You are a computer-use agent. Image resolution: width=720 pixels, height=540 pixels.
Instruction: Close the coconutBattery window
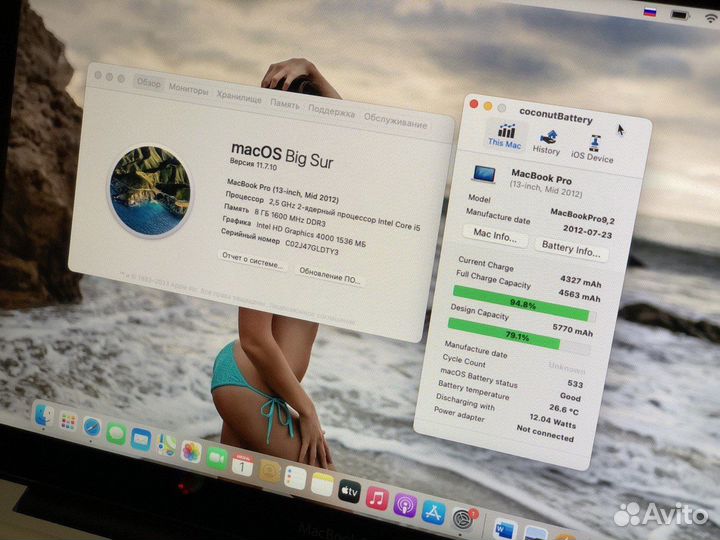pos(474,104)
